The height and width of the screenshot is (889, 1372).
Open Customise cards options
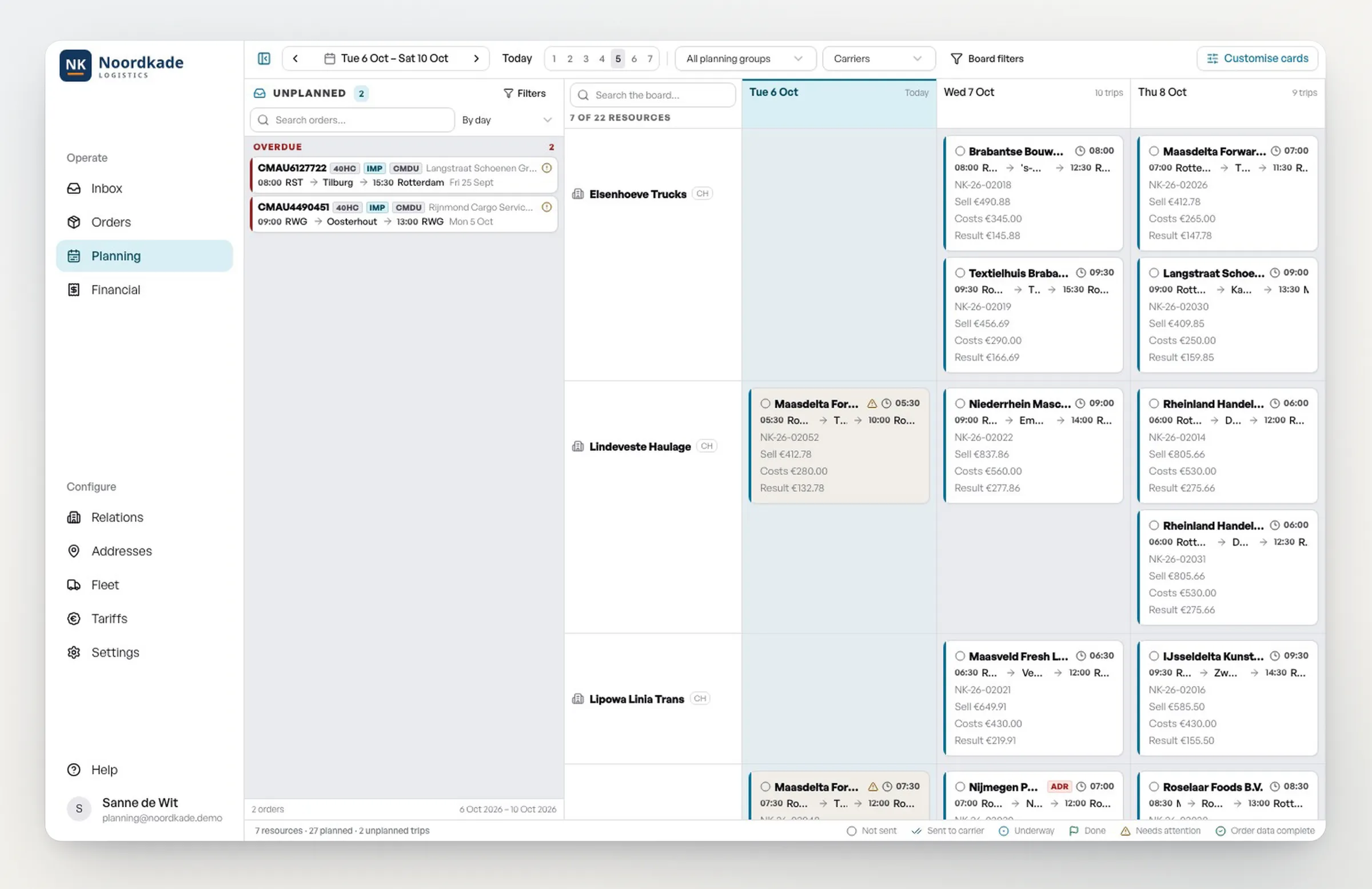pos(1257,58)
